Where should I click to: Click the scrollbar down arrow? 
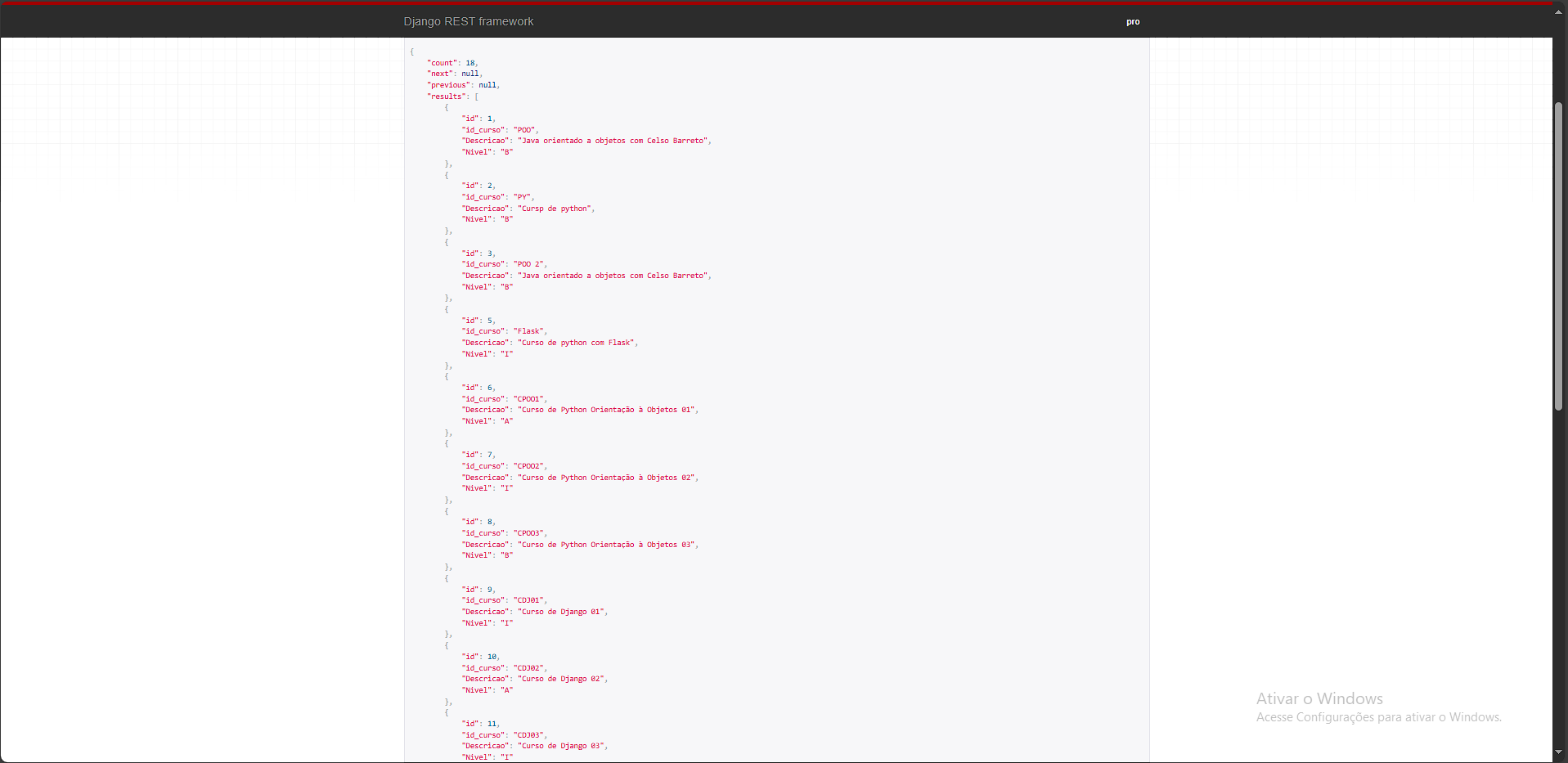(1559, 752)
